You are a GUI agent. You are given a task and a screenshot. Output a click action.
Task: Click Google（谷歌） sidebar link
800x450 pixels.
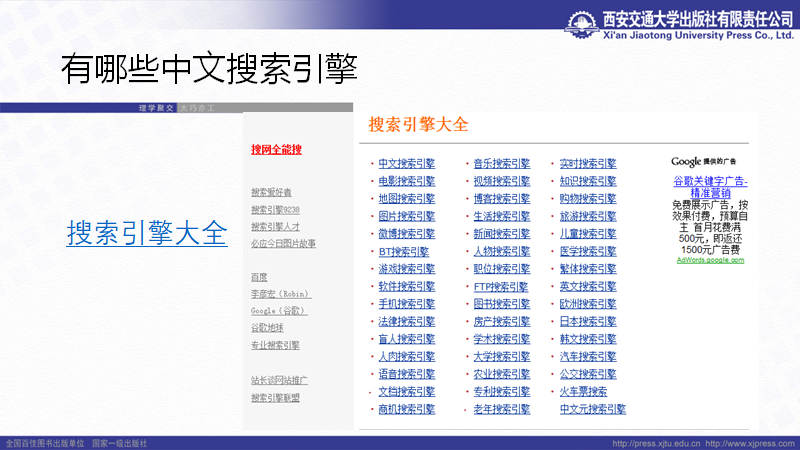click(279, 311)
